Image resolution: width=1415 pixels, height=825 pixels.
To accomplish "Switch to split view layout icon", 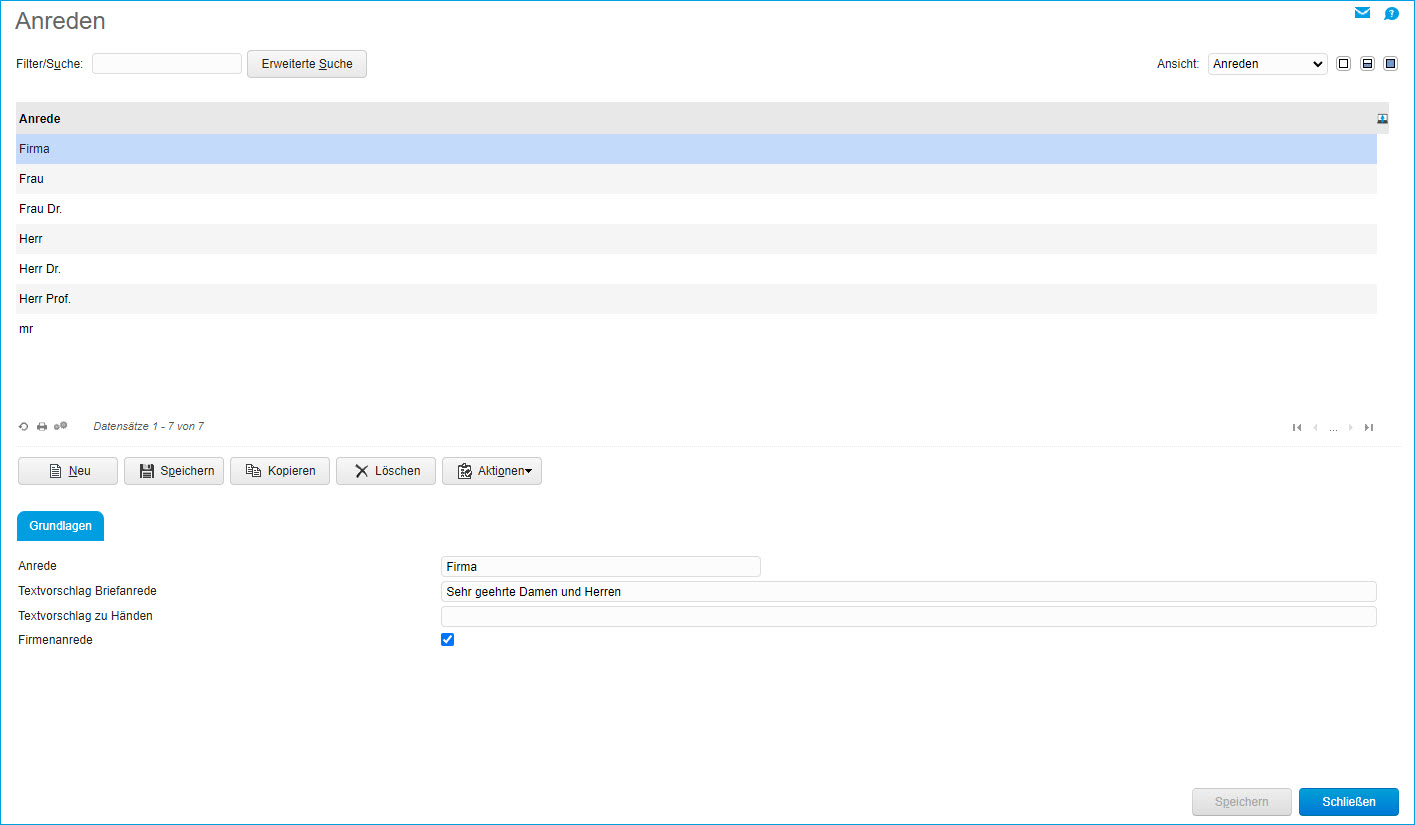I will pyautogui.click(x=1367, y=64).
